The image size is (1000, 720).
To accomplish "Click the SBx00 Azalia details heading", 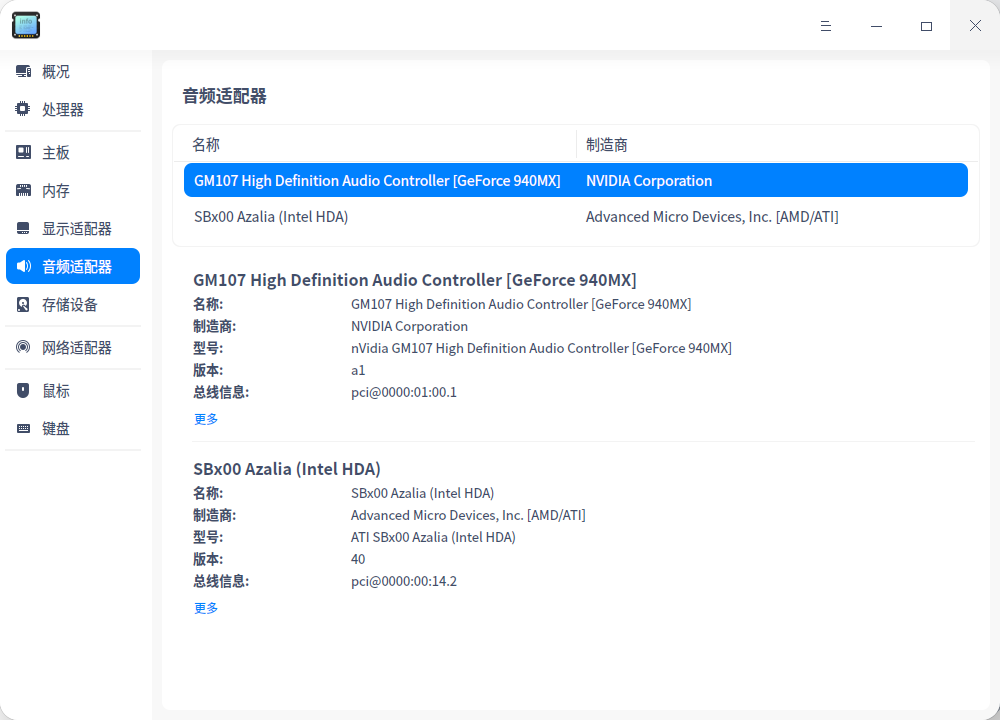I will tap(287, 469).
